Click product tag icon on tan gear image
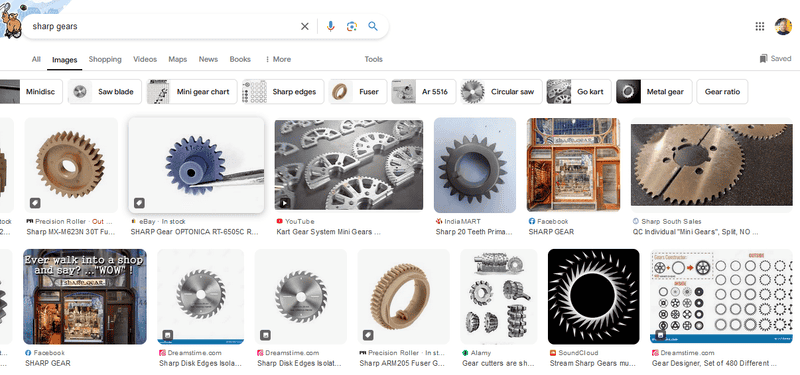This screenshot has height=375, width=800. click(x=35, y=203)
